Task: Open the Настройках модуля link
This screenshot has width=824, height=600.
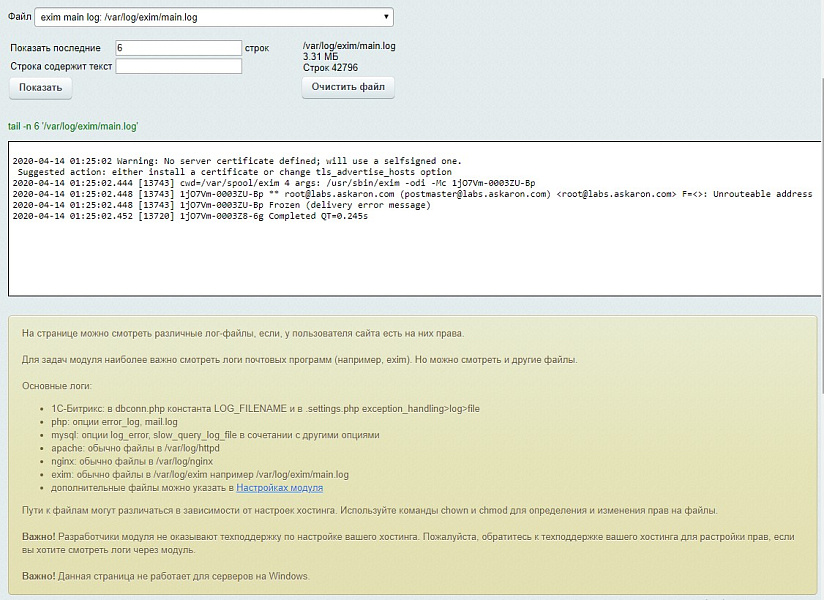Action: (x=279, y=488)
